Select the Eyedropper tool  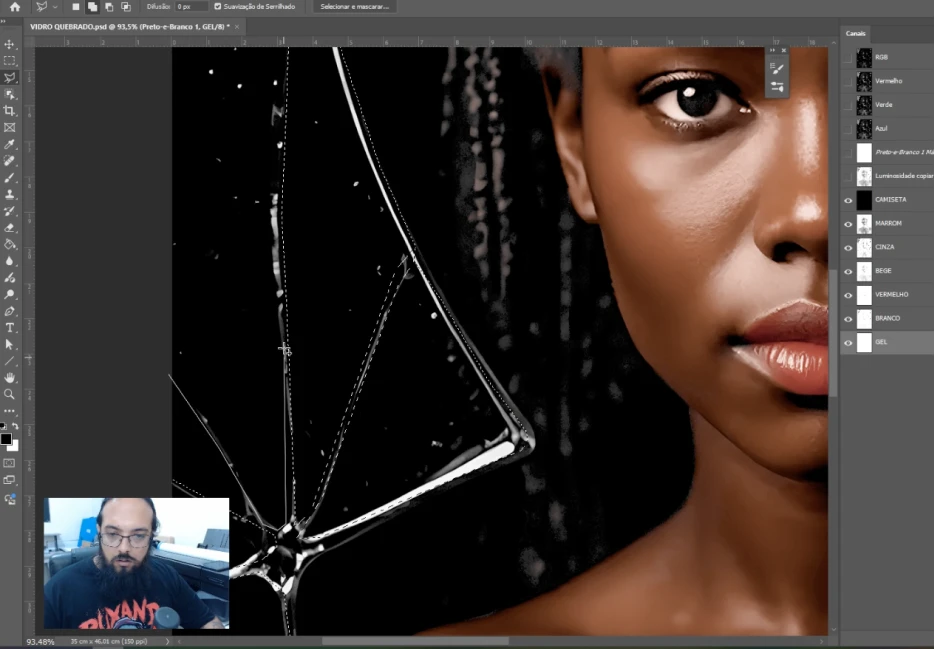point(10,144)
